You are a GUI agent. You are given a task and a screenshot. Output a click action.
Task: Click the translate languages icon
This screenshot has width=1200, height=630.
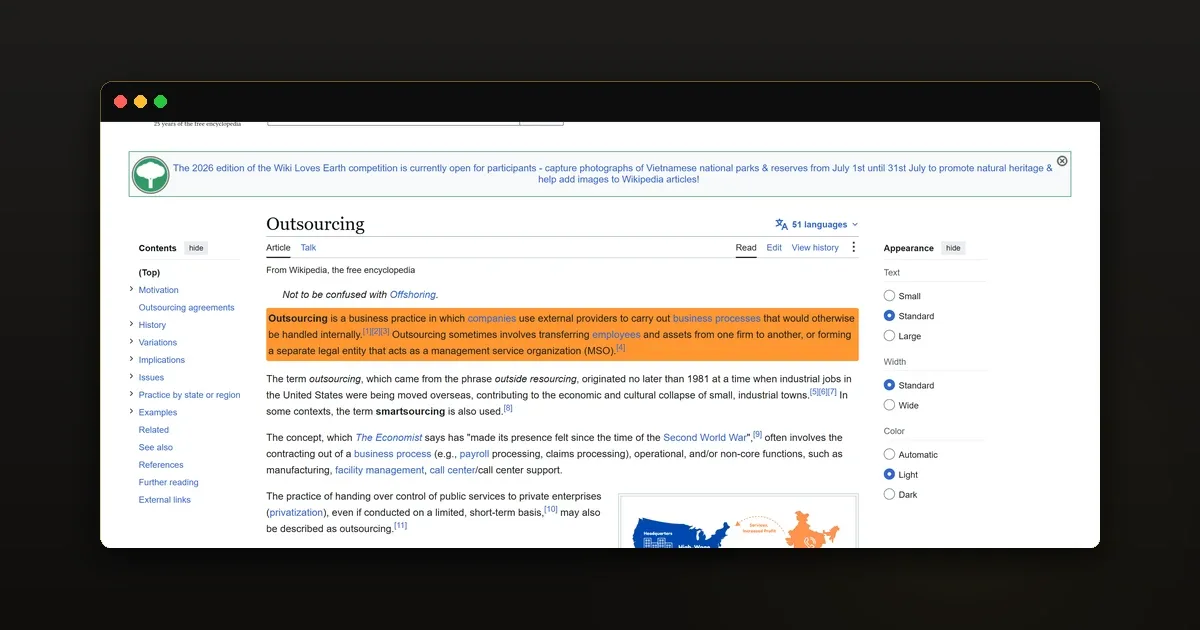(781, 224)
